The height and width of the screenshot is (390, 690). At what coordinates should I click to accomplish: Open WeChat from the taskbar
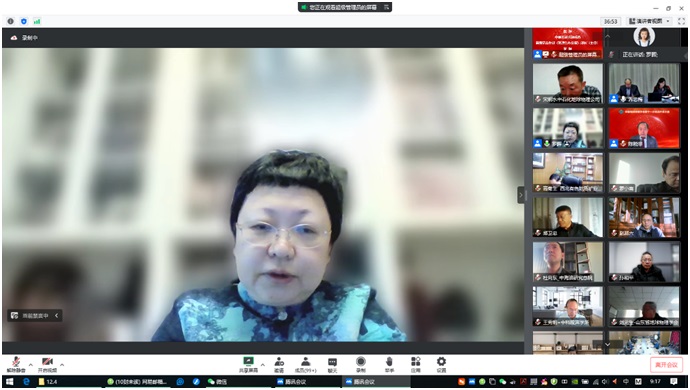[x=217, y=382]
